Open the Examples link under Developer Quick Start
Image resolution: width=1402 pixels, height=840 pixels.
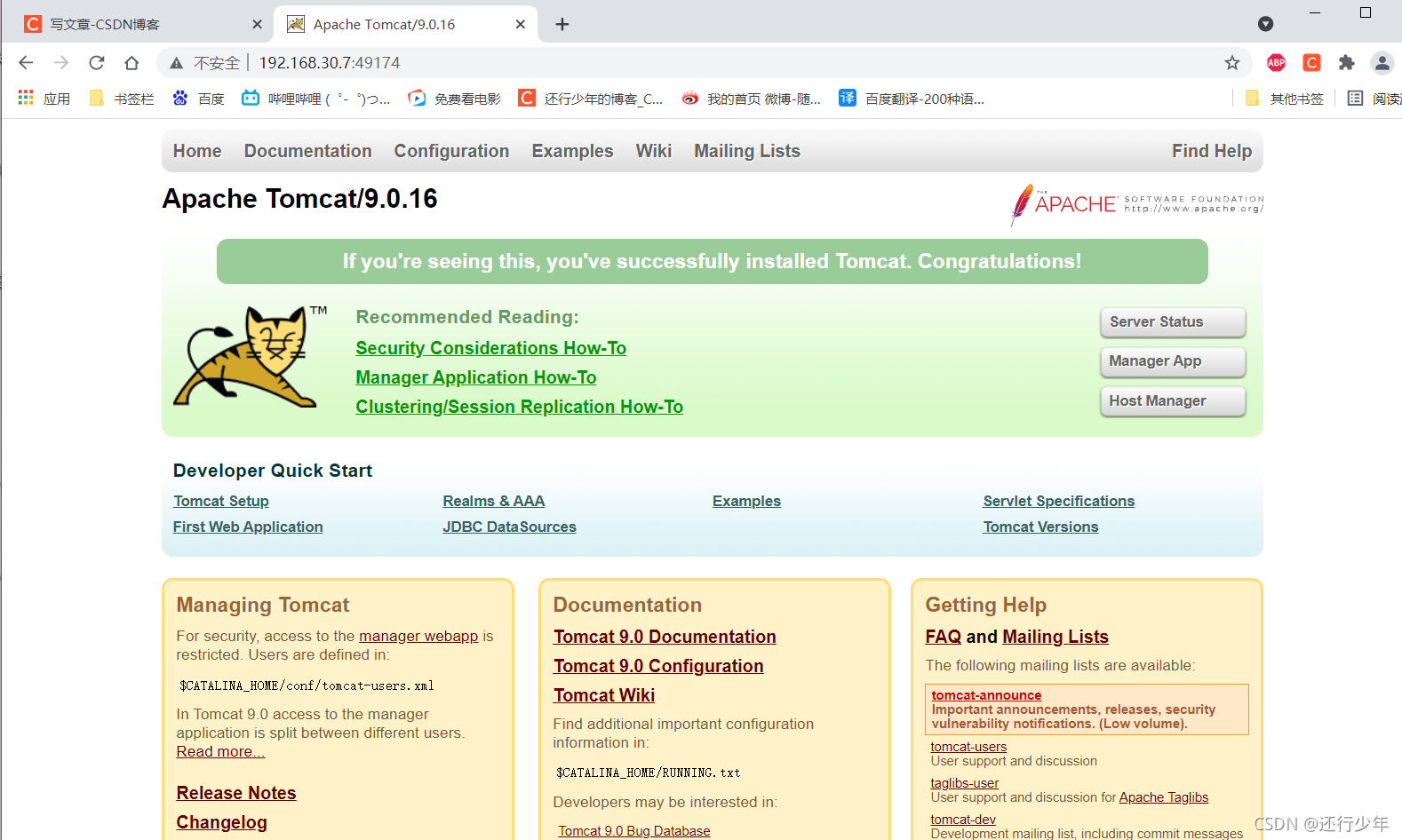point(746,501)
